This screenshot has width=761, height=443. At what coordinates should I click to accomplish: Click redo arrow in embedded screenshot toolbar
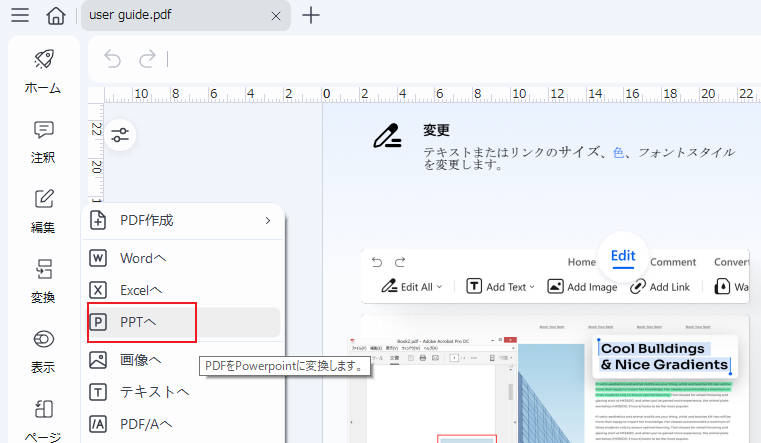point(400,263)
